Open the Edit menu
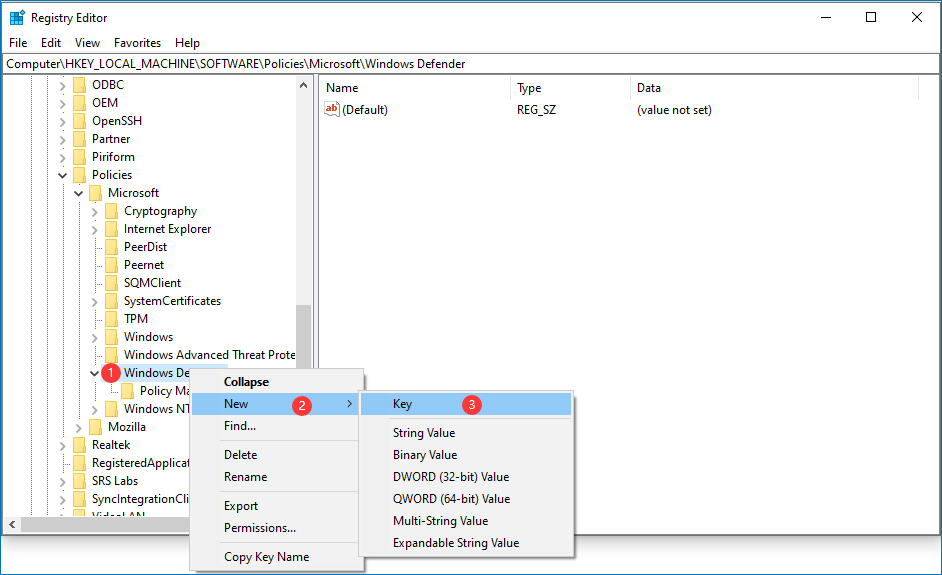942x575 pixels. click(x=51, y=43)
